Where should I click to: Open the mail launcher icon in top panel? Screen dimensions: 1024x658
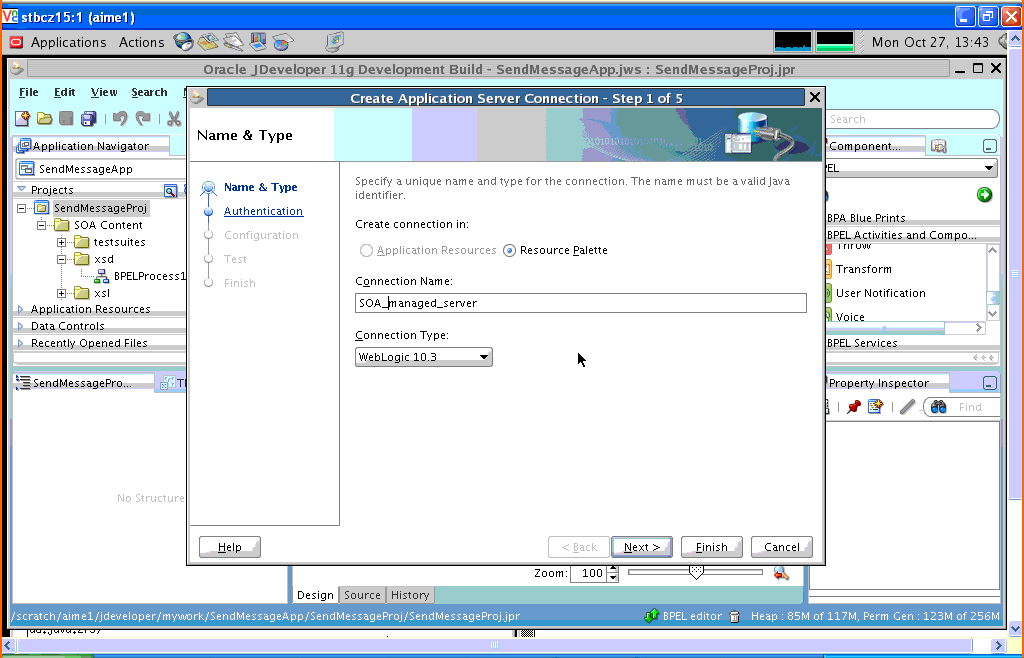pos(208,42)
